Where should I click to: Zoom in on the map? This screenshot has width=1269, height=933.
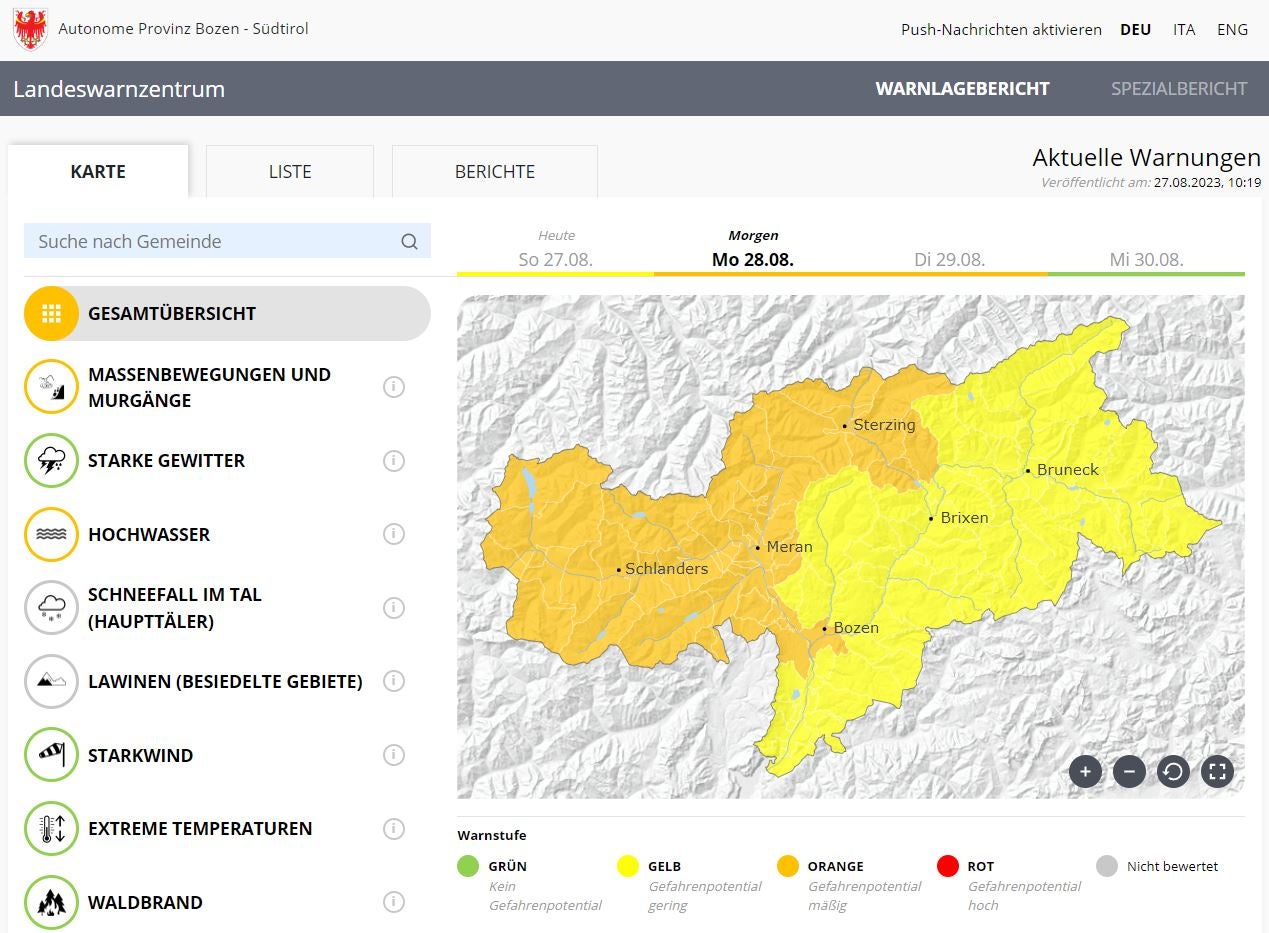(1085, 771)
